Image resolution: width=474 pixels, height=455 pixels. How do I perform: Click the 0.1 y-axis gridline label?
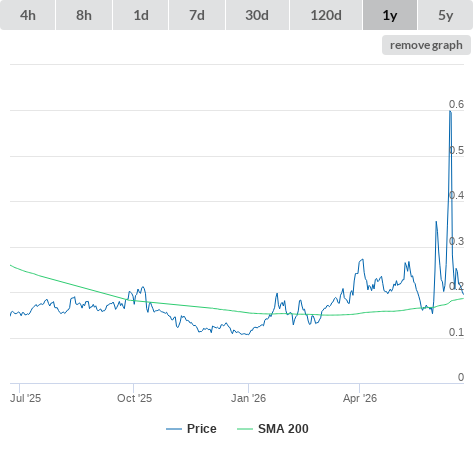point(456,332)
